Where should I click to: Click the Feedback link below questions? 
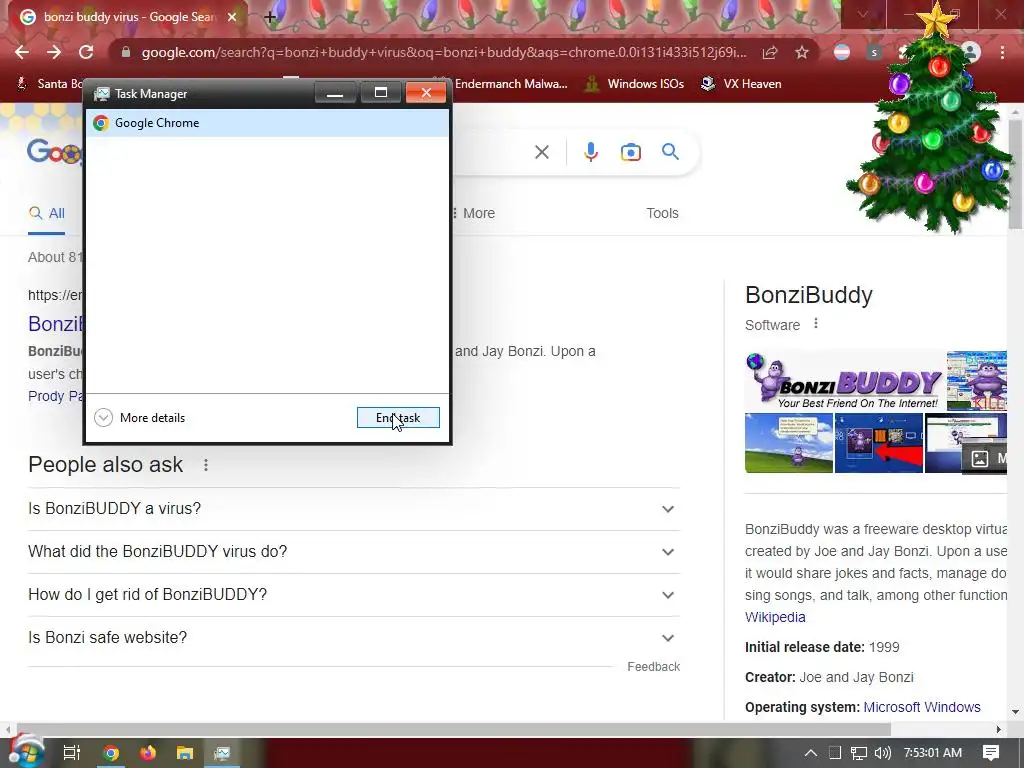coord(653,667)
